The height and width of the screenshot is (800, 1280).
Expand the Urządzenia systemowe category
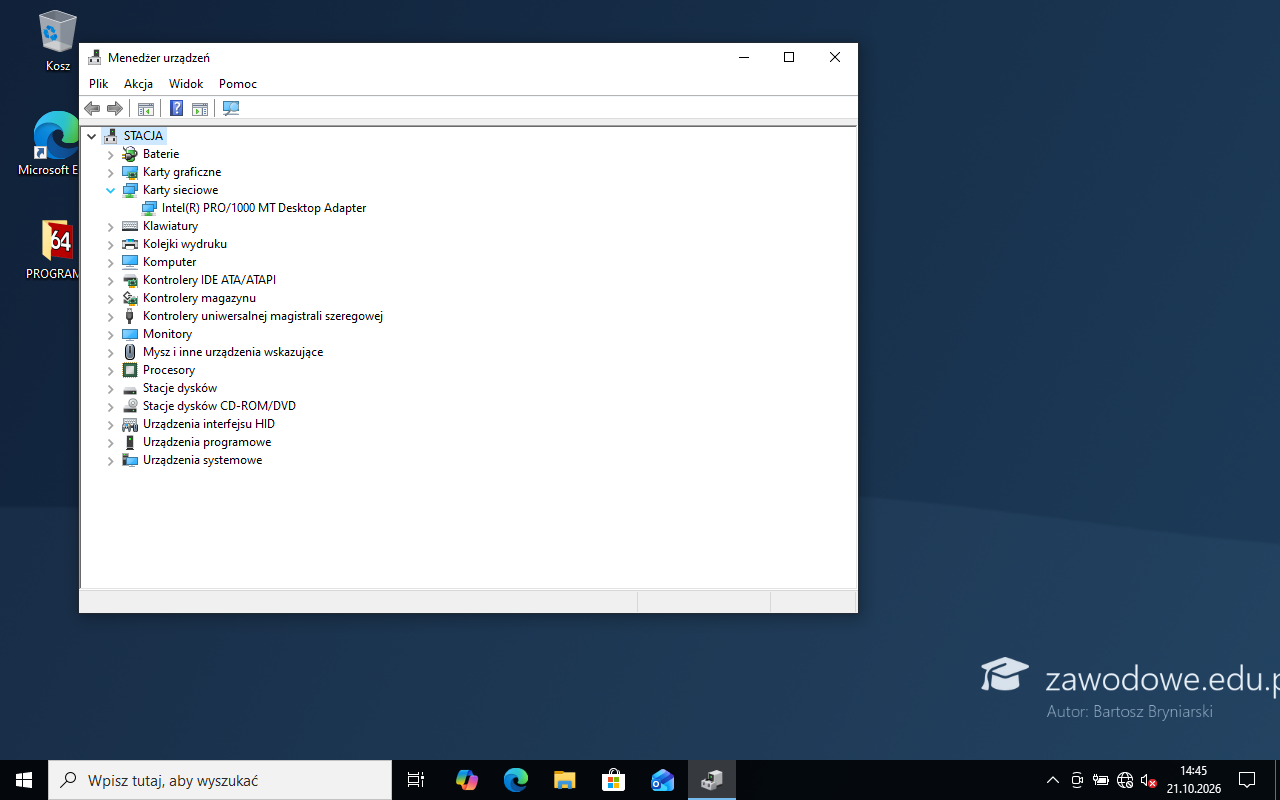click(111, 460)
